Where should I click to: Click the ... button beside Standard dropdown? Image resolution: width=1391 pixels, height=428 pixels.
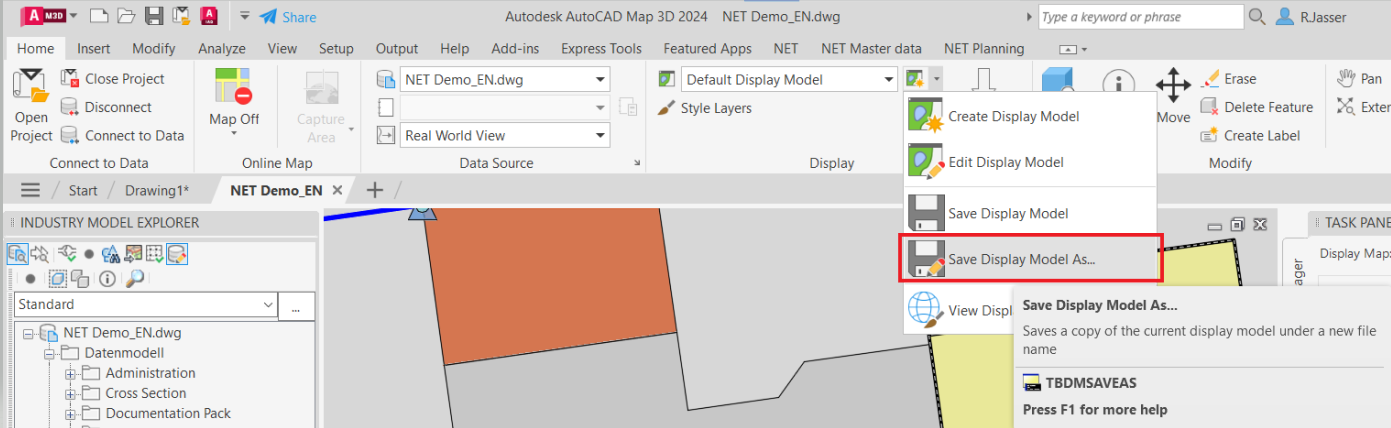[296, 307]
